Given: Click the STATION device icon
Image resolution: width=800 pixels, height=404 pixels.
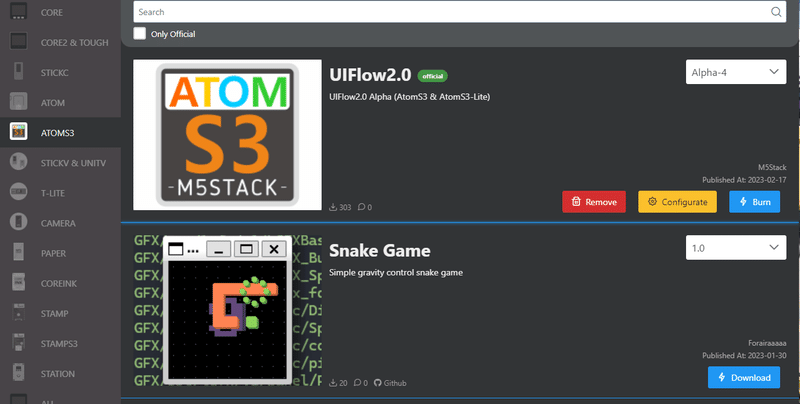Looking at the screenshot, I should coord(19,373).
